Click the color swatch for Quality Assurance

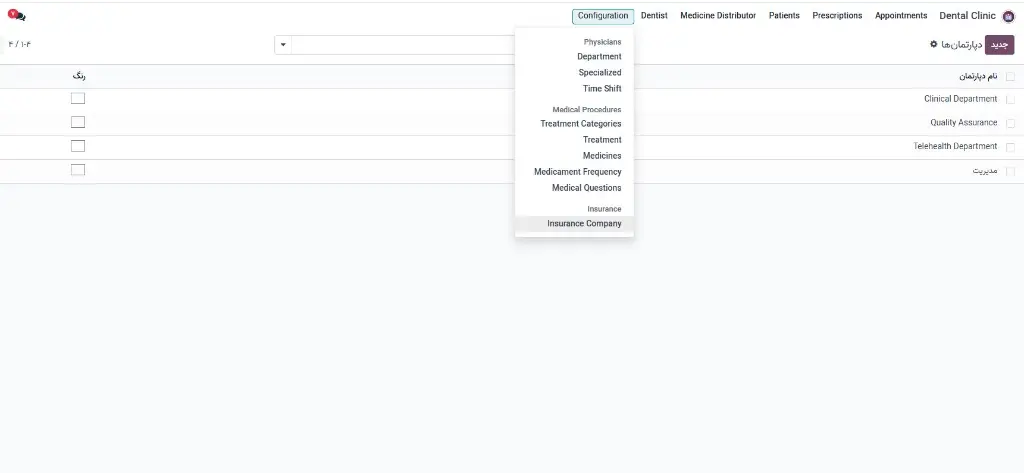(78, 122)
